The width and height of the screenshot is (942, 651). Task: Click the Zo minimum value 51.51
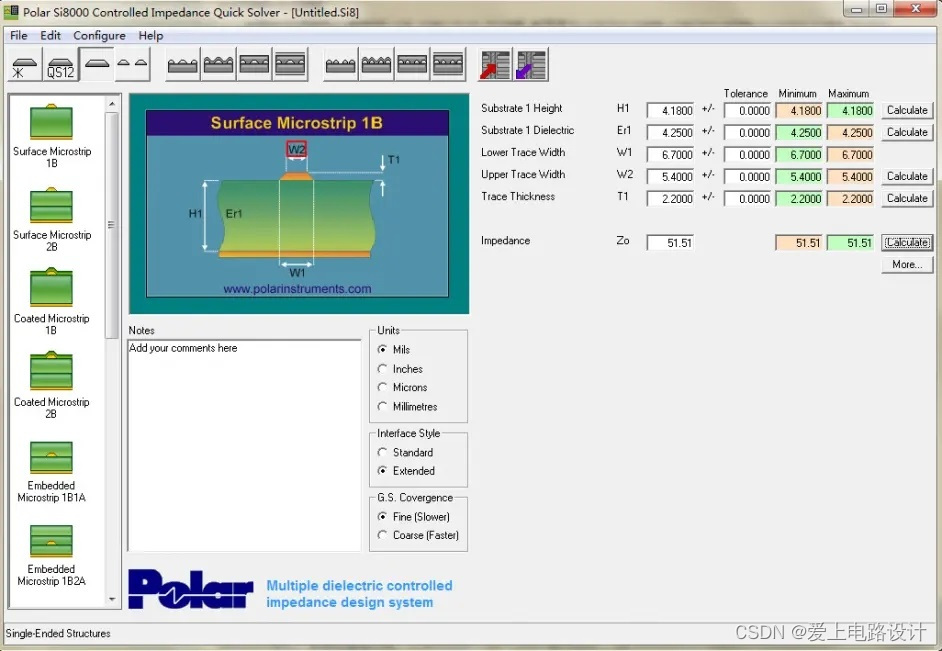[x=799, y=243]
